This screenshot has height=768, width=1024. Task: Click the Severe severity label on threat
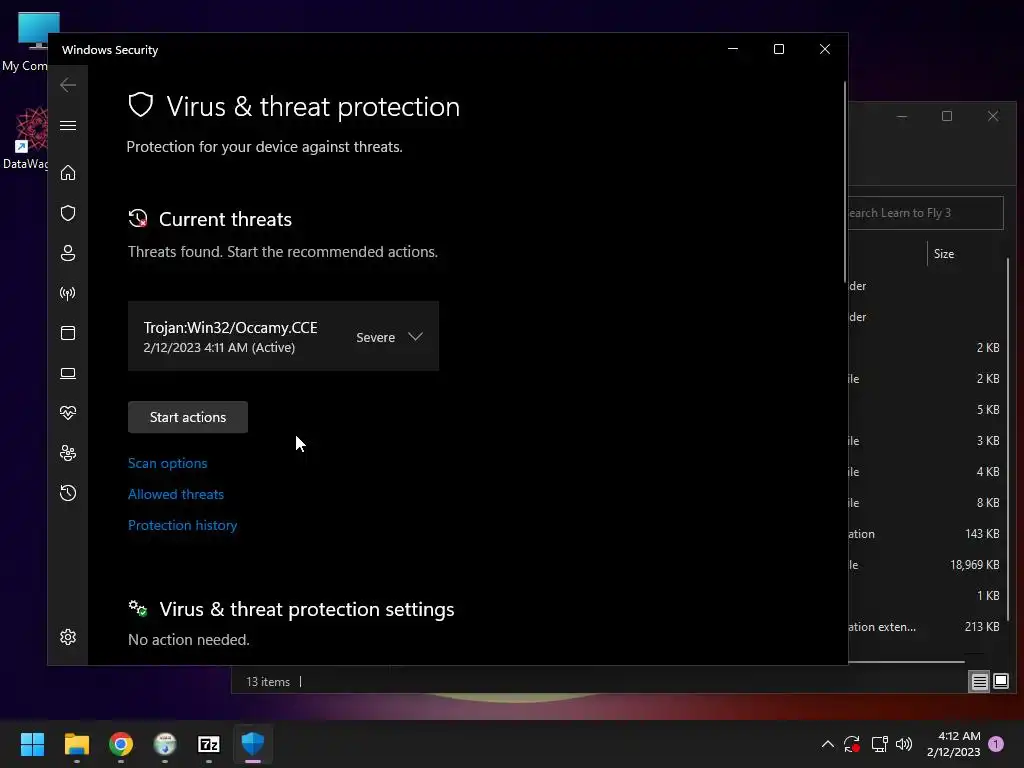pos(376,337)
